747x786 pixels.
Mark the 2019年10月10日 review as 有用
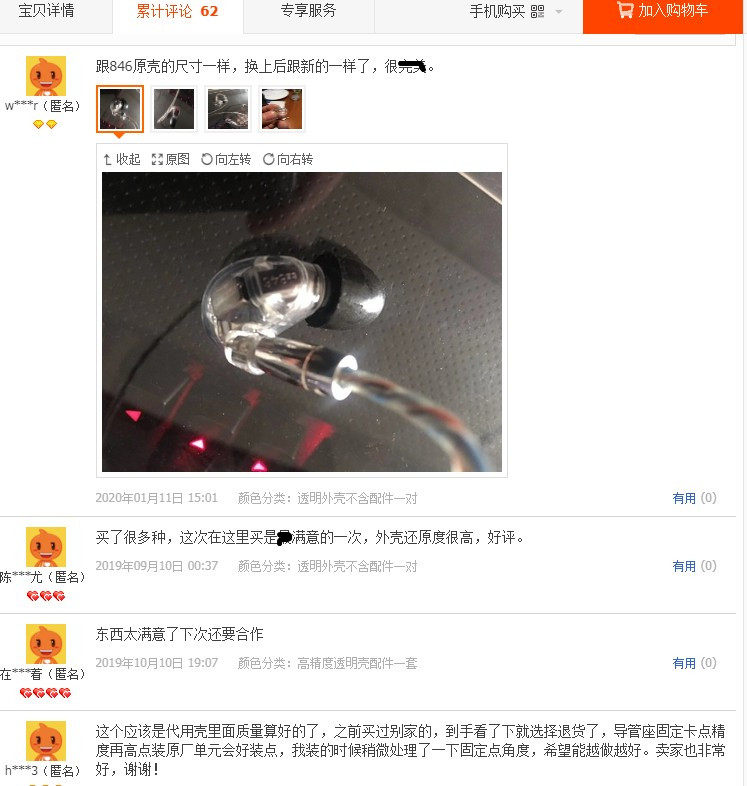tap(694, 663)
